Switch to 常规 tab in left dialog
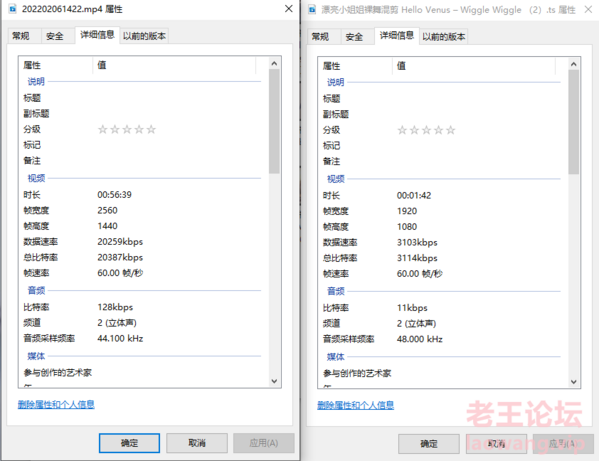Image resolution: width=599 pixels, height=461 pixels. (x=21, y=36)
